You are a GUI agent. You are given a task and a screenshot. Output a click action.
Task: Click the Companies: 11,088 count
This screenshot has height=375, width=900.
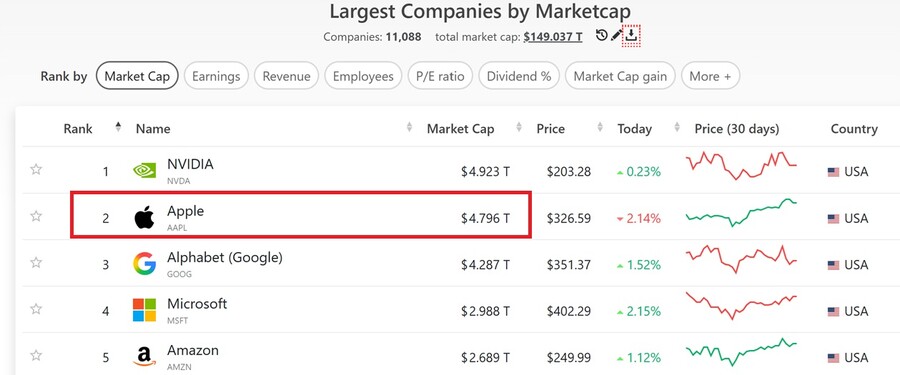click(x=372, y=37)
